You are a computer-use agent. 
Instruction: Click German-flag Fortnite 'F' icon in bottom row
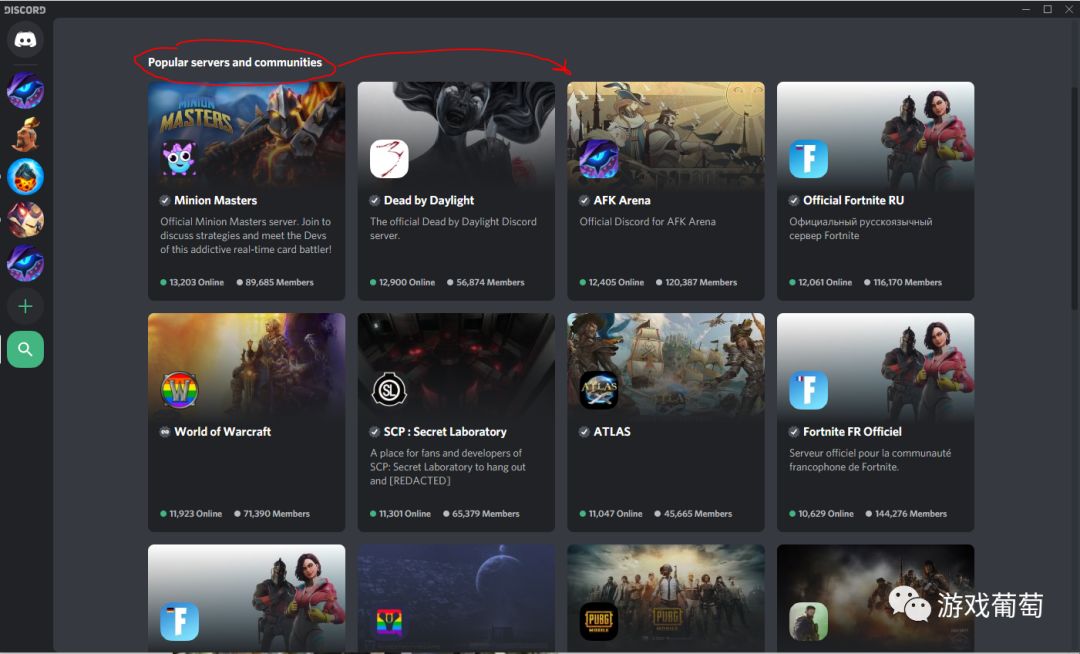point(180,622)
